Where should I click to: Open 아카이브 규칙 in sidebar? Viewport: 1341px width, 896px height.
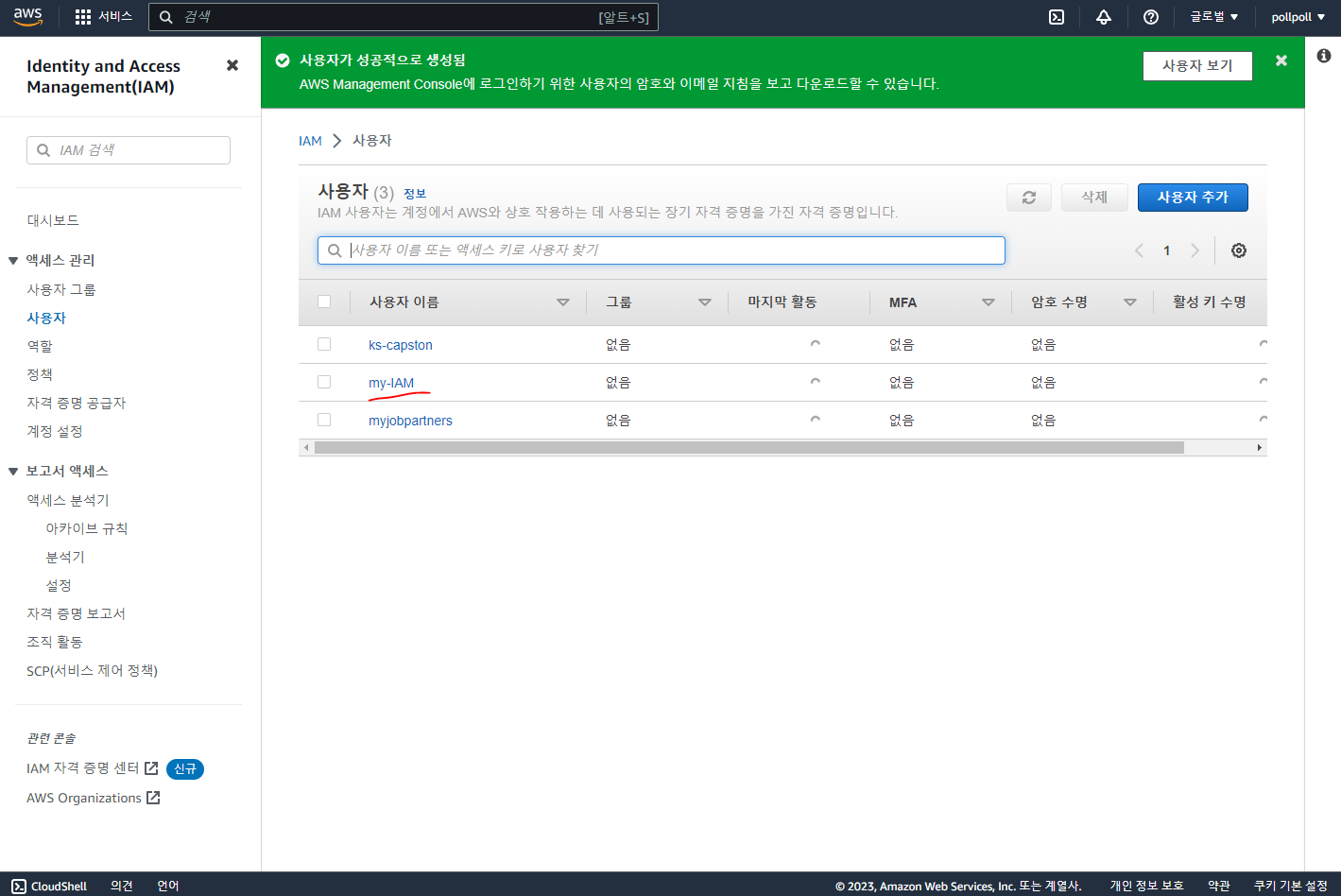point(87,528)
